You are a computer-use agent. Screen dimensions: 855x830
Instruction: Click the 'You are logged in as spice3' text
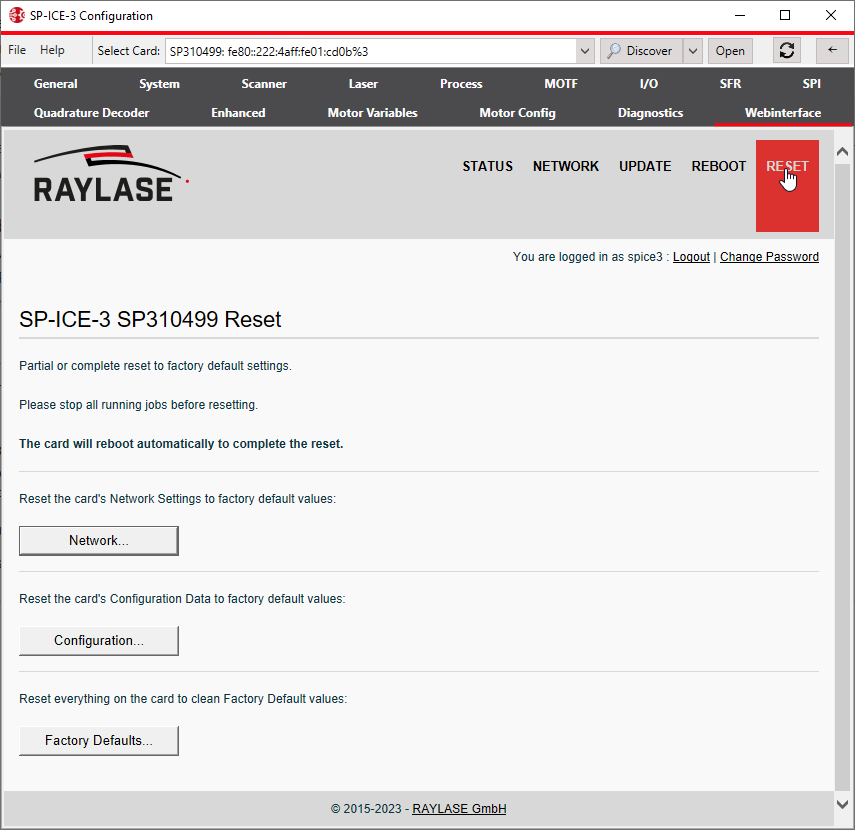coord(587,257)
